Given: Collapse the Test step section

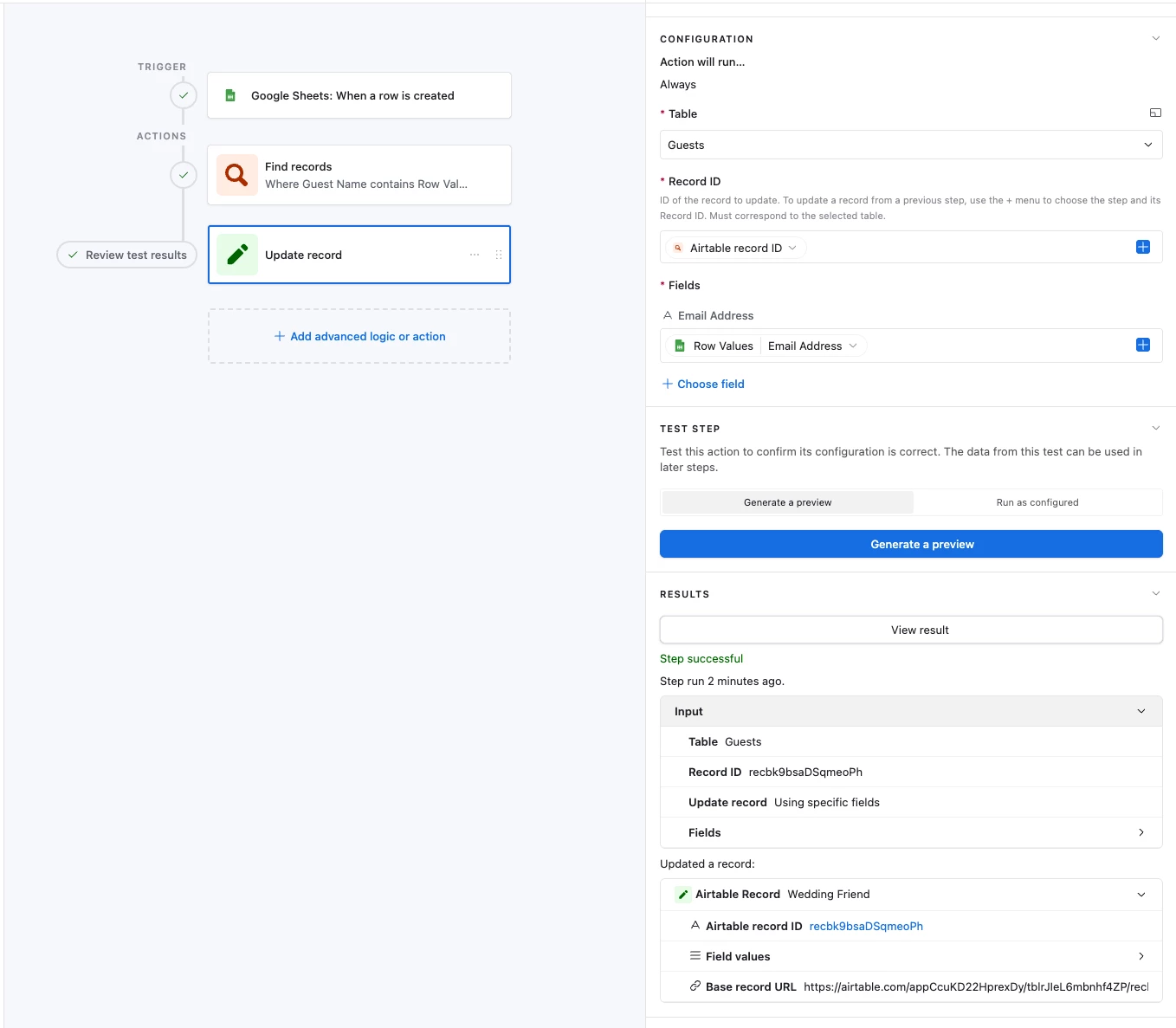Looking at the screenshot, I should point(1155,428).
